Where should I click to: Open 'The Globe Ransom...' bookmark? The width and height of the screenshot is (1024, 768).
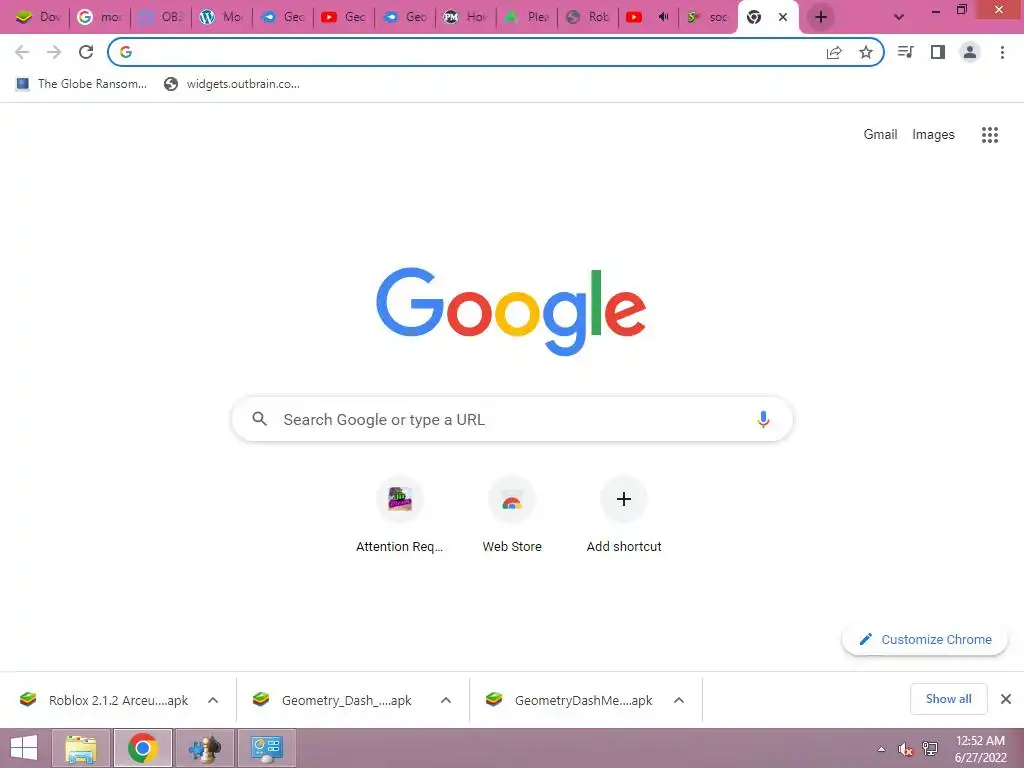pyautogui.click(x=82, y=84)
